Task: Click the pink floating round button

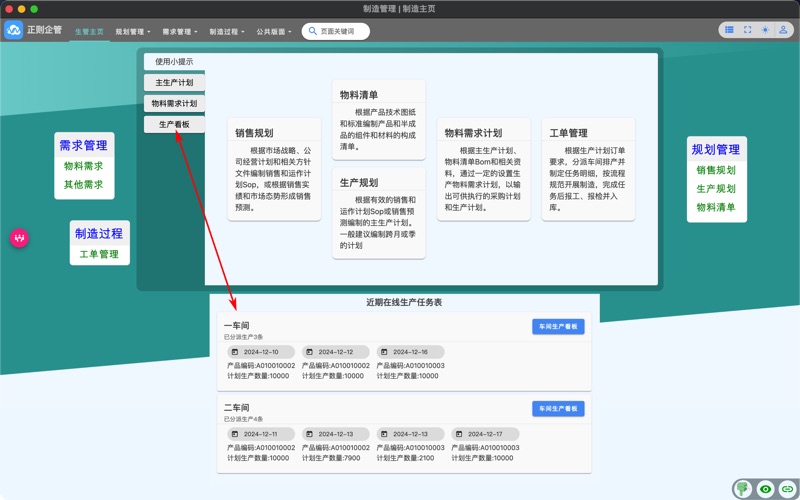Action: 19,238
